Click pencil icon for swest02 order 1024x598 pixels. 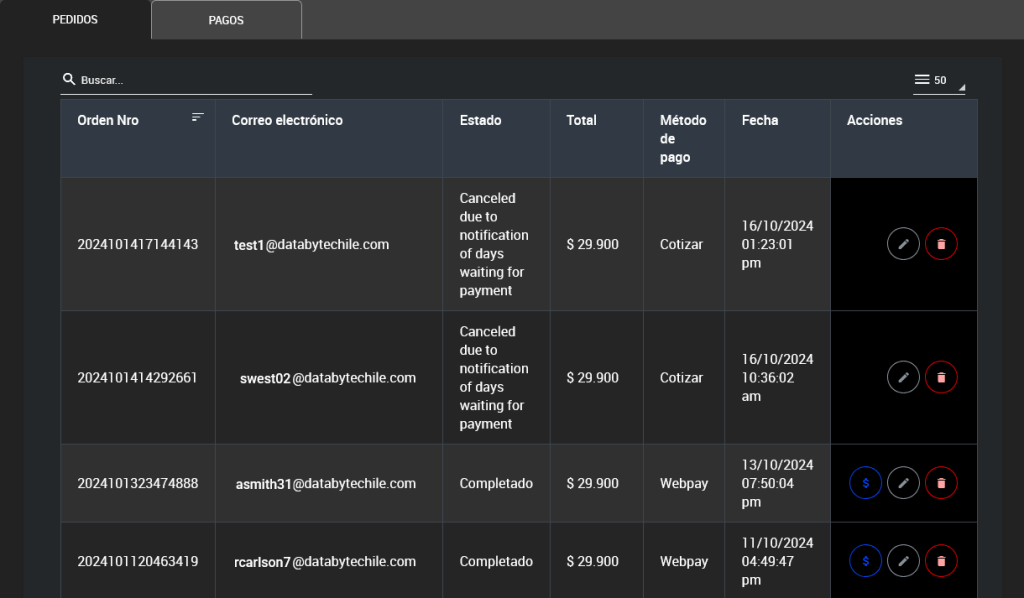(903, 377)
